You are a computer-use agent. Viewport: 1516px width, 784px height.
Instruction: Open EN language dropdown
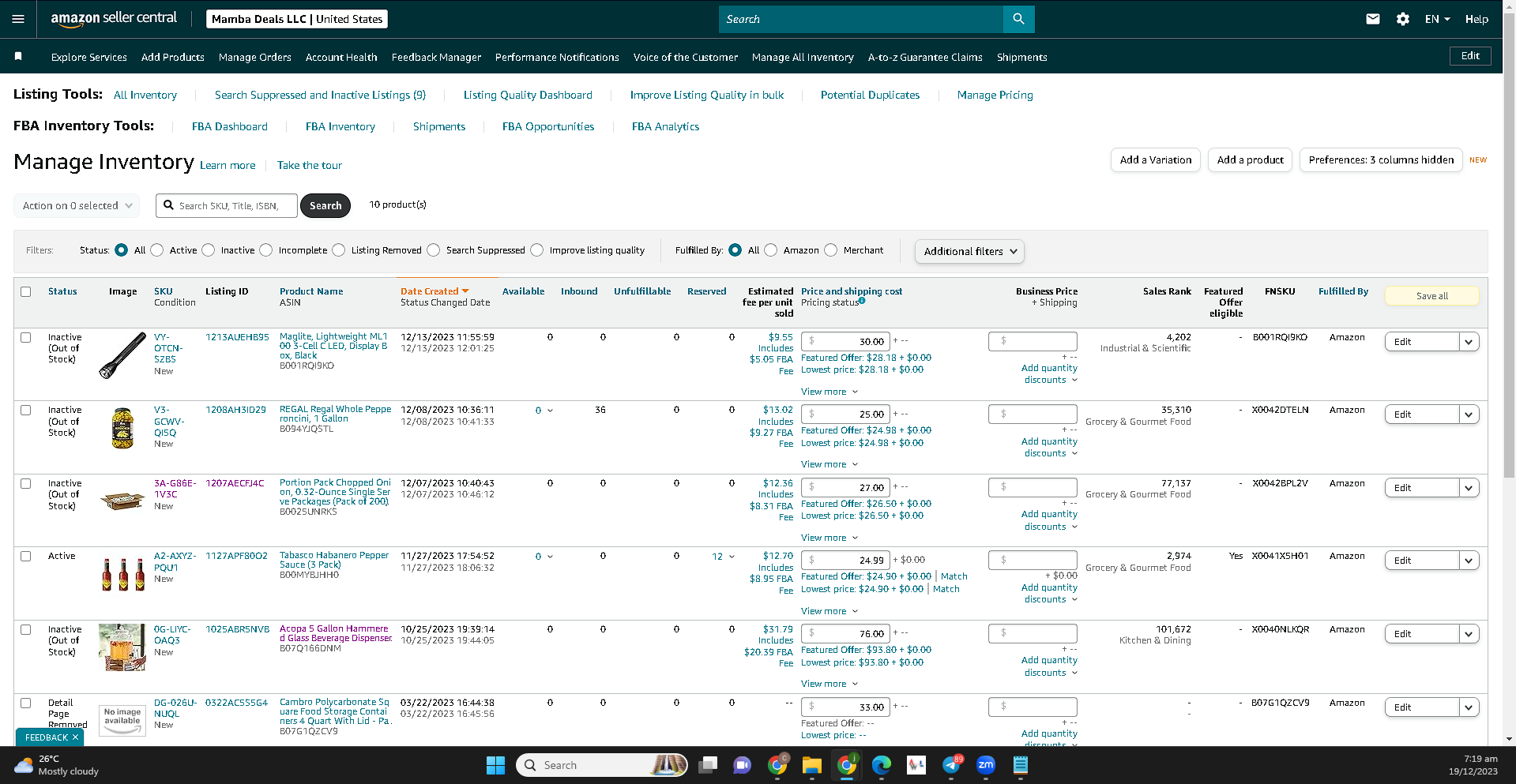(1437, 19)
